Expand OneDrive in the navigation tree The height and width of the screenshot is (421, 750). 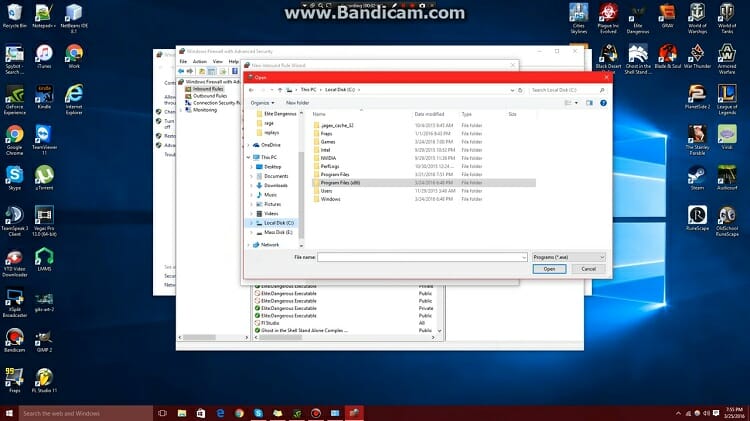(x=249, y=145)
